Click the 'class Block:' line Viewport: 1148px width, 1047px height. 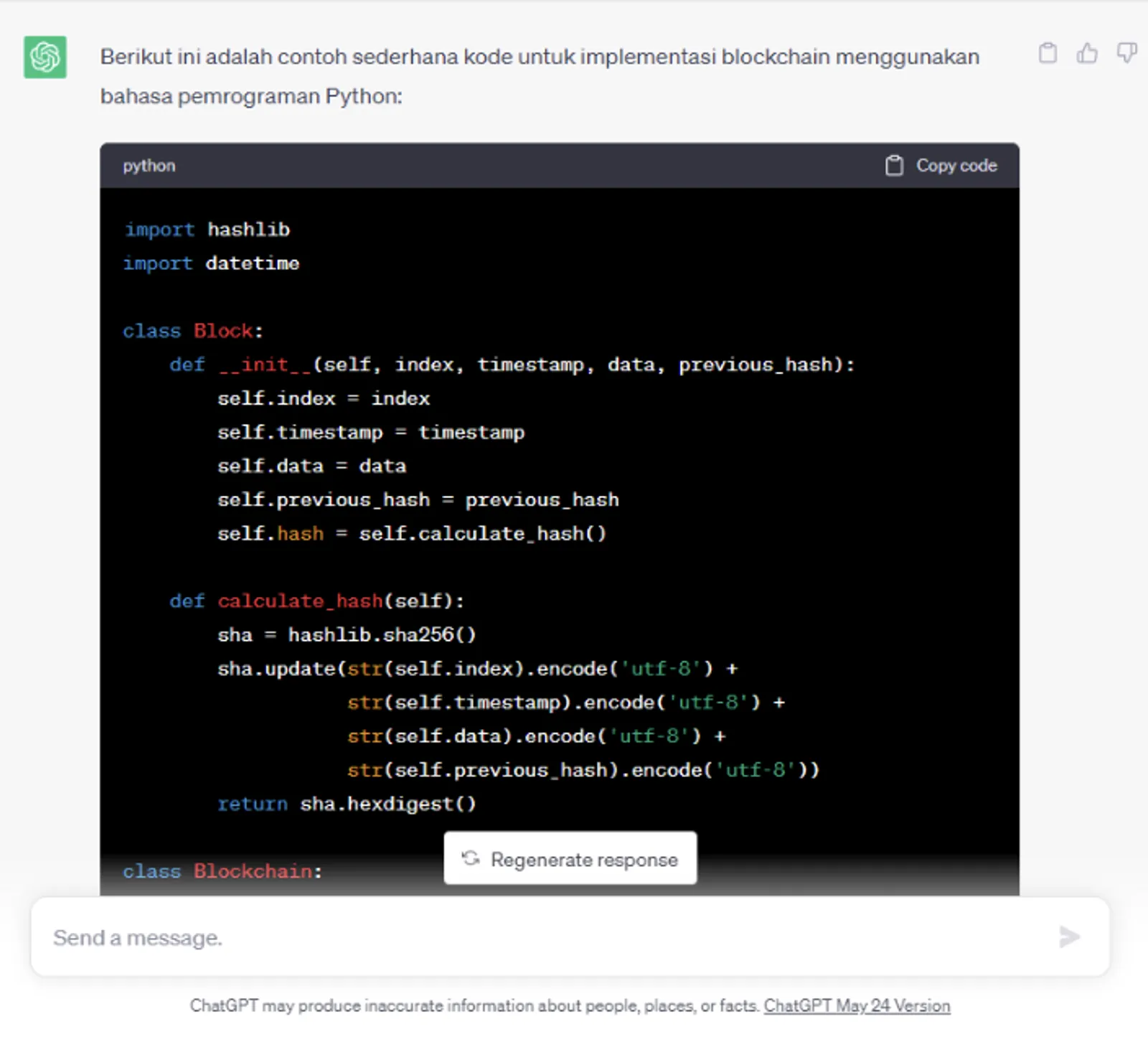tap(193, 331)
